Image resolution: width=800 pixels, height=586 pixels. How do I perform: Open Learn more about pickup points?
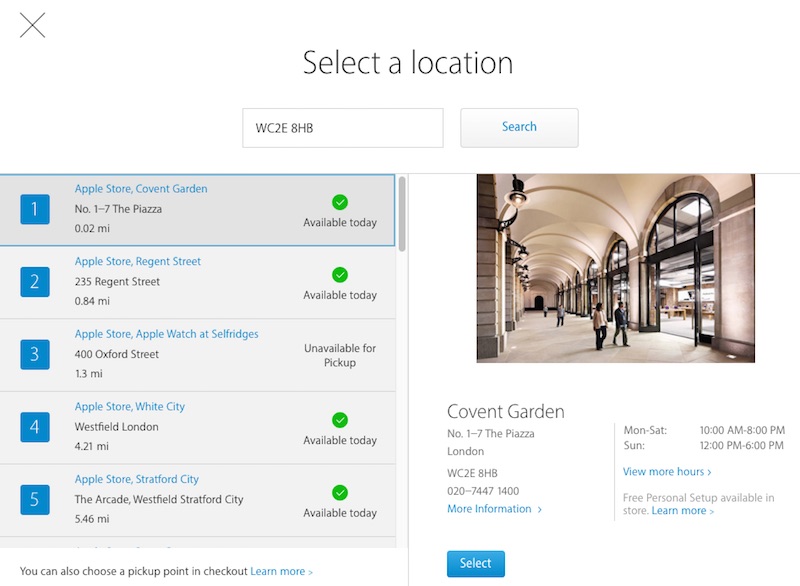(281, 571)
